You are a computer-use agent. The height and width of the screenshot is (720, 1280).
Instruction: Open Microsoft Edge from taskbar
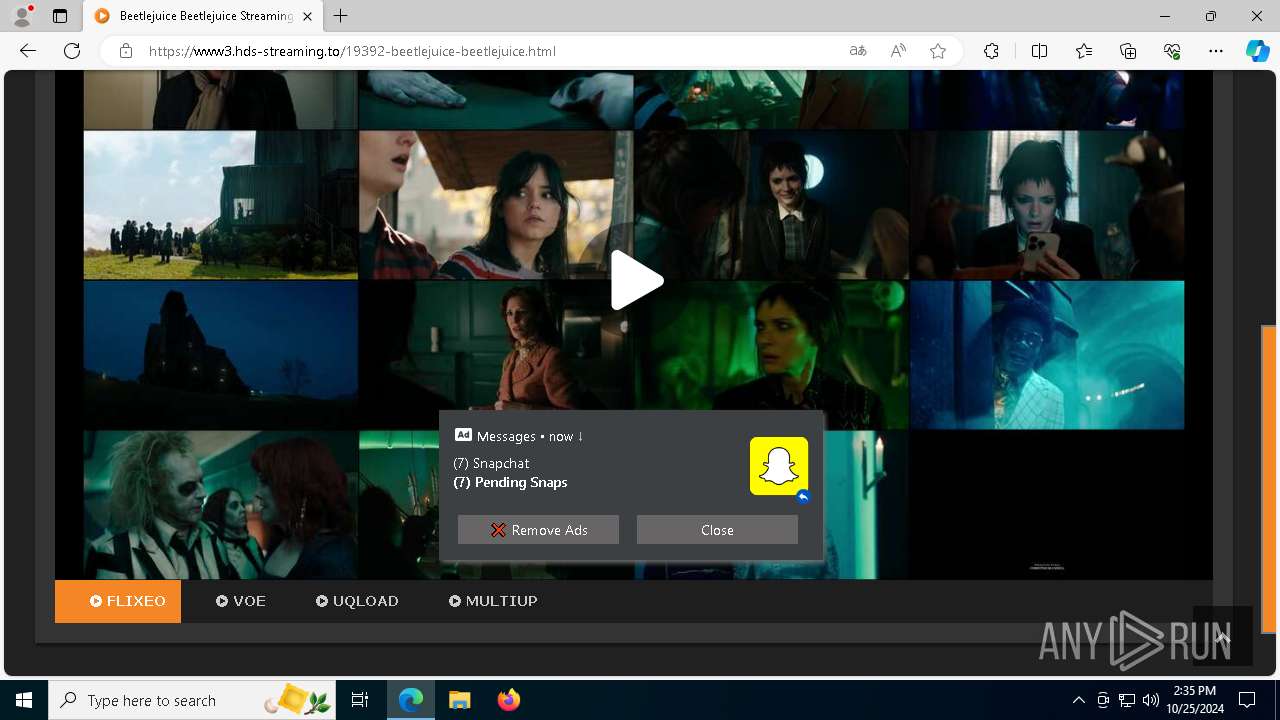coord(411,700)
